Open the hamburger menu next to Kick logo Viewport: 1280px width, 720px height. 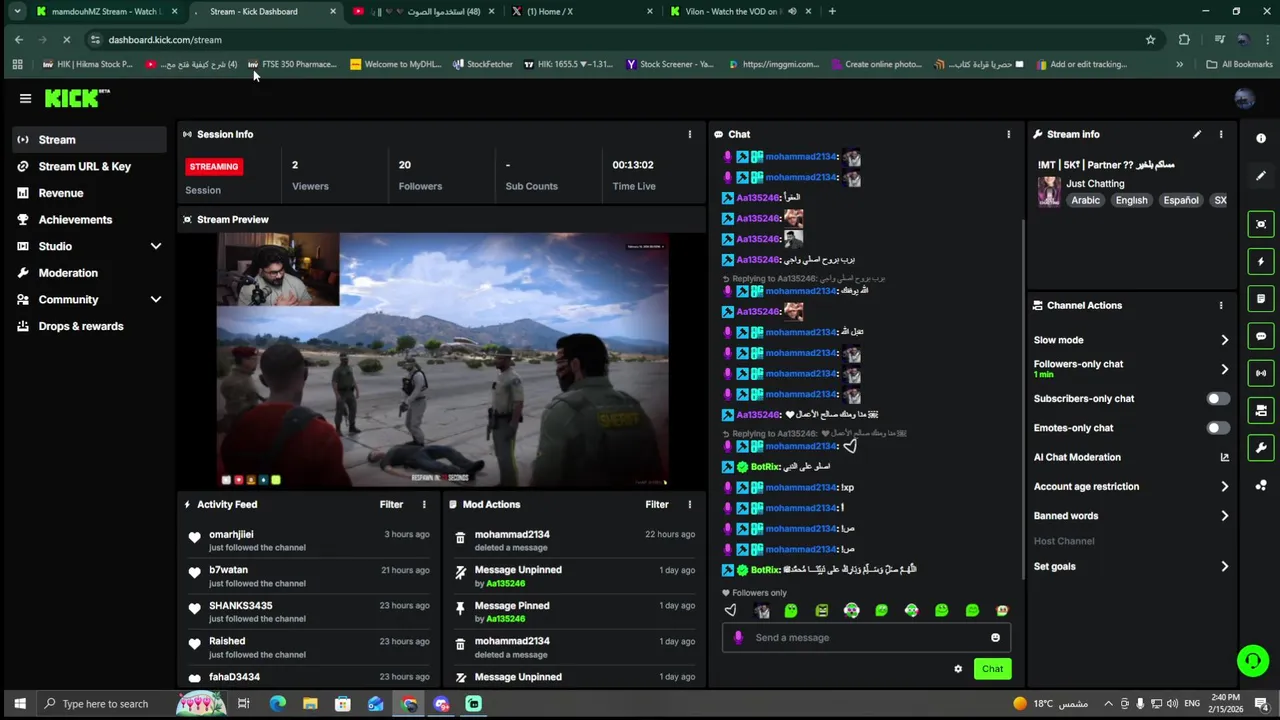[25, 98]
